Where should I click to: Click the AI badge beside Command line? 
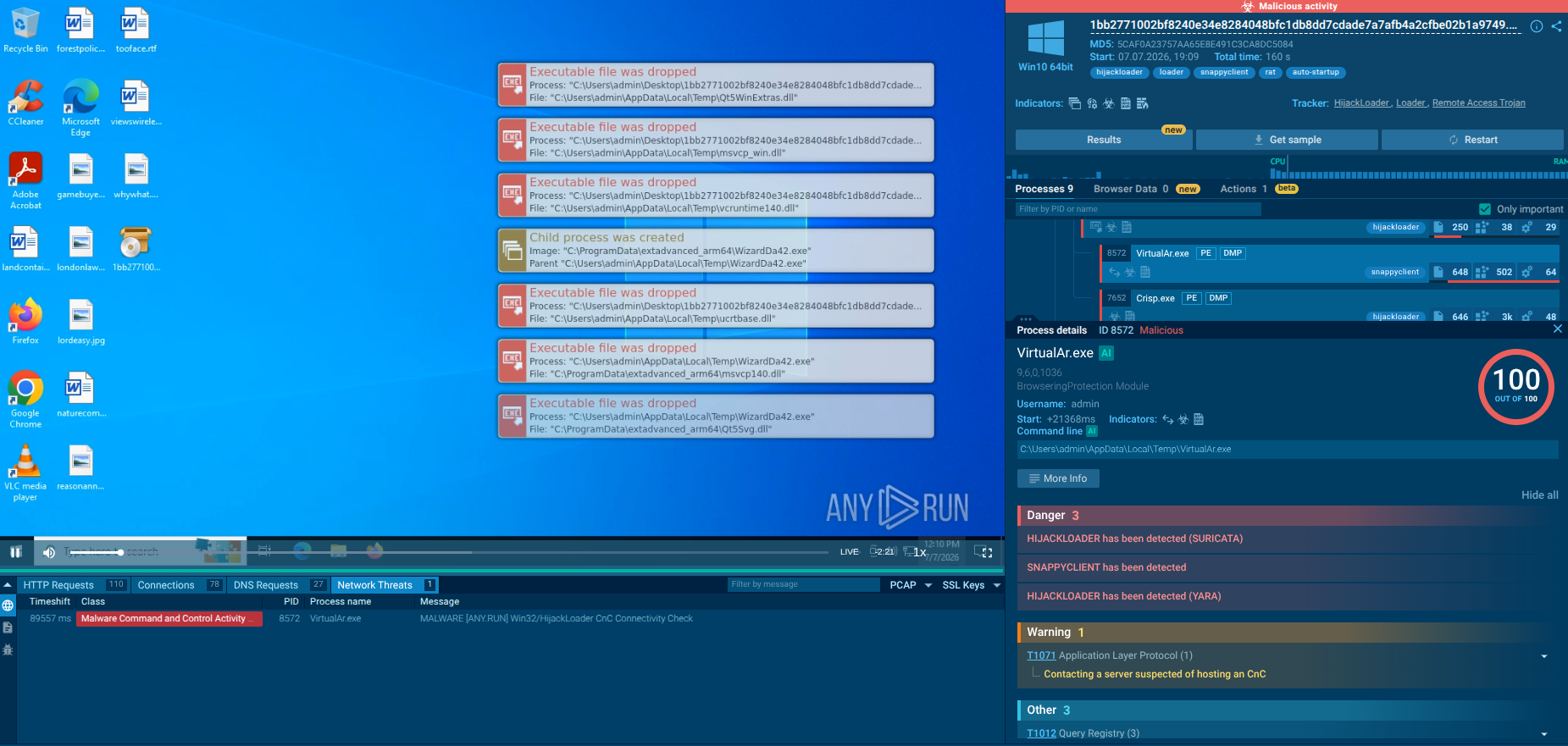(x=1092, y=431)
